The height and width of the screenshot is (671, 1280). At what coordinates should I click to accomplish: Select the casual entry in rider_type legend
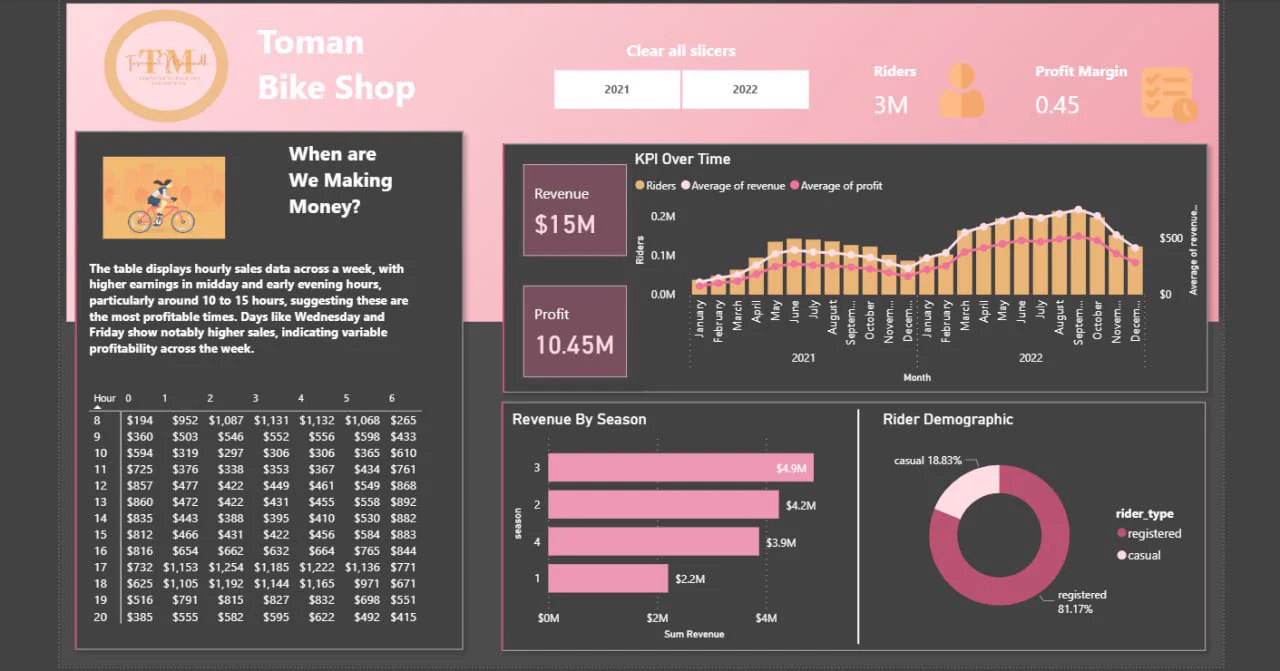pyautogui.click(x=1139, y=555)
